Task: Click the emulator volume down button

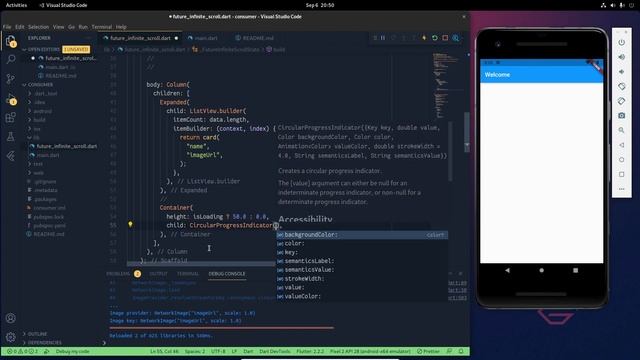Action: (x=621, y=72)
